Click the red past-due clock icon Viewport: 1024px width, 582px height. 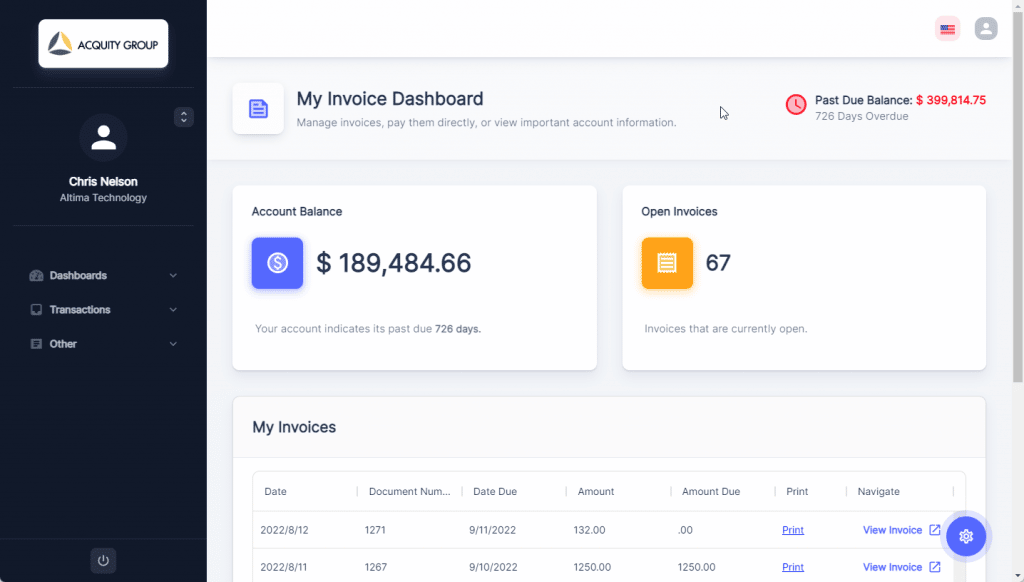[796, 104]
